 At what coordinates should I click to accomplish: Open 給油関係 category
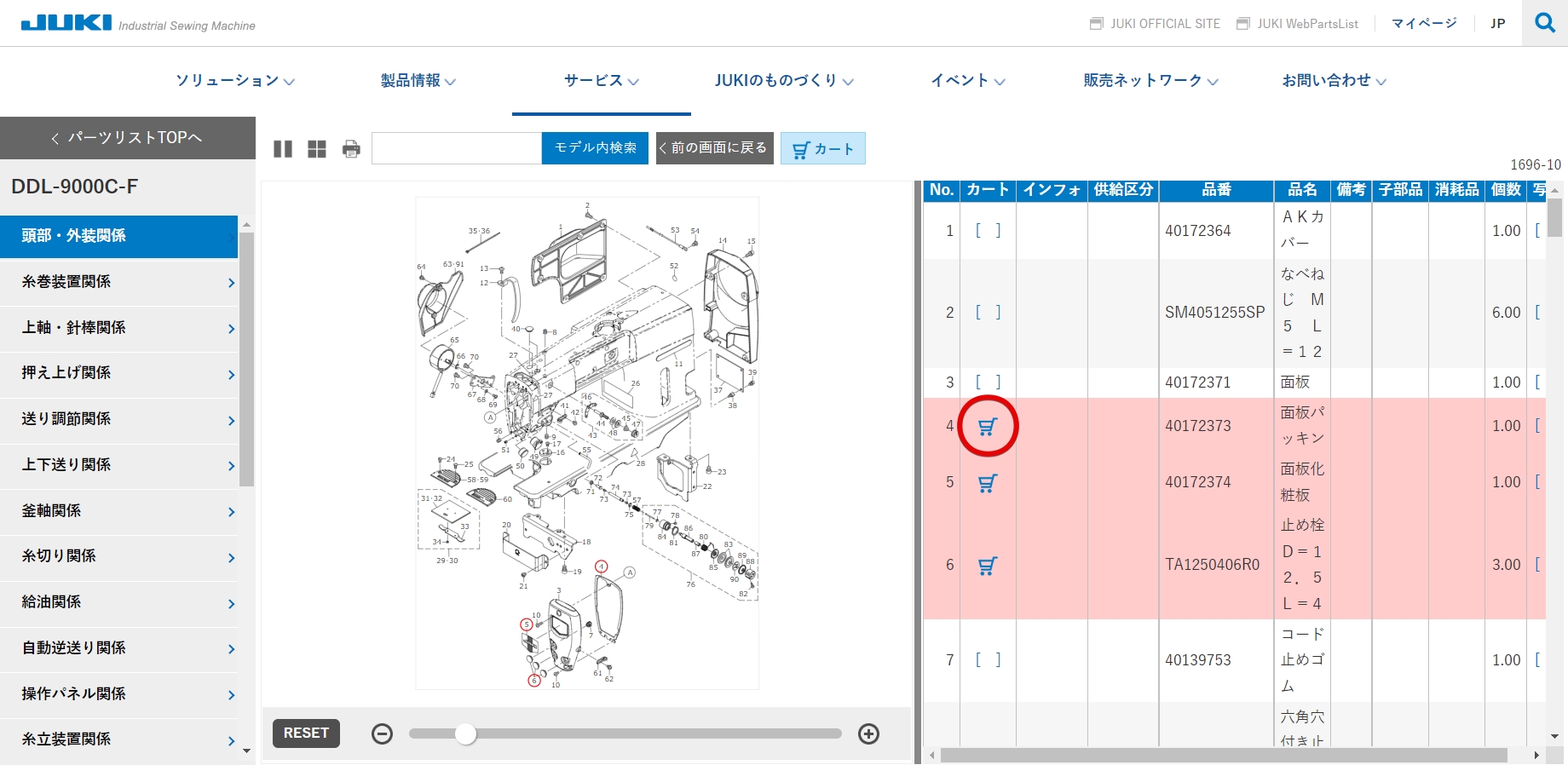[x=119, y=602]
